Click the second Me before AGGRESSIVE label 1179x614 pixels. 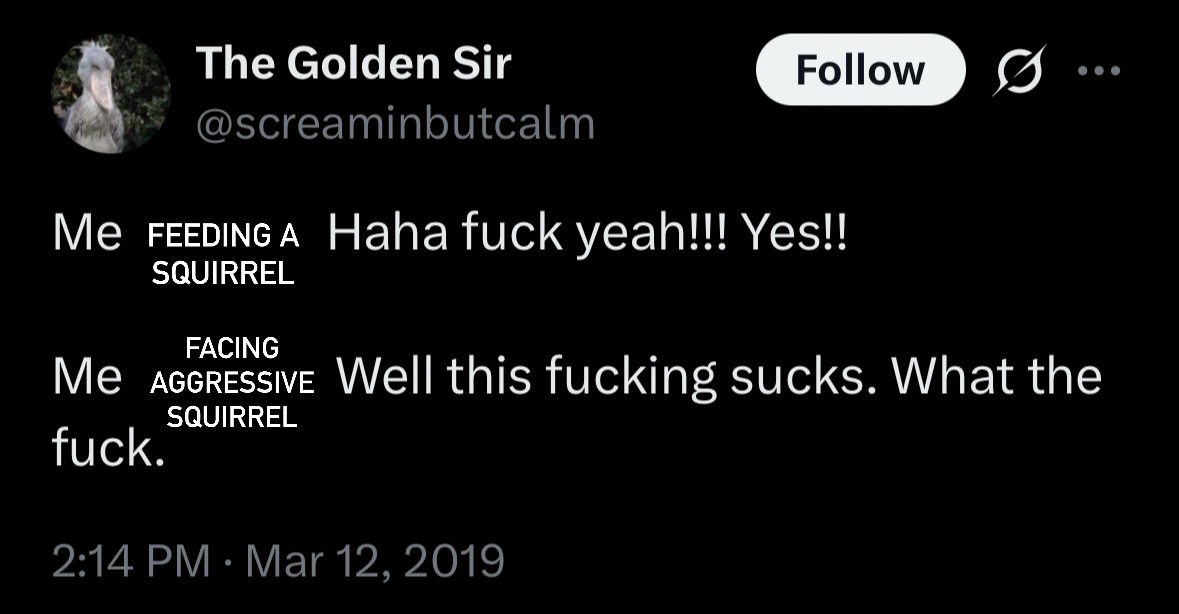point(87,377)
